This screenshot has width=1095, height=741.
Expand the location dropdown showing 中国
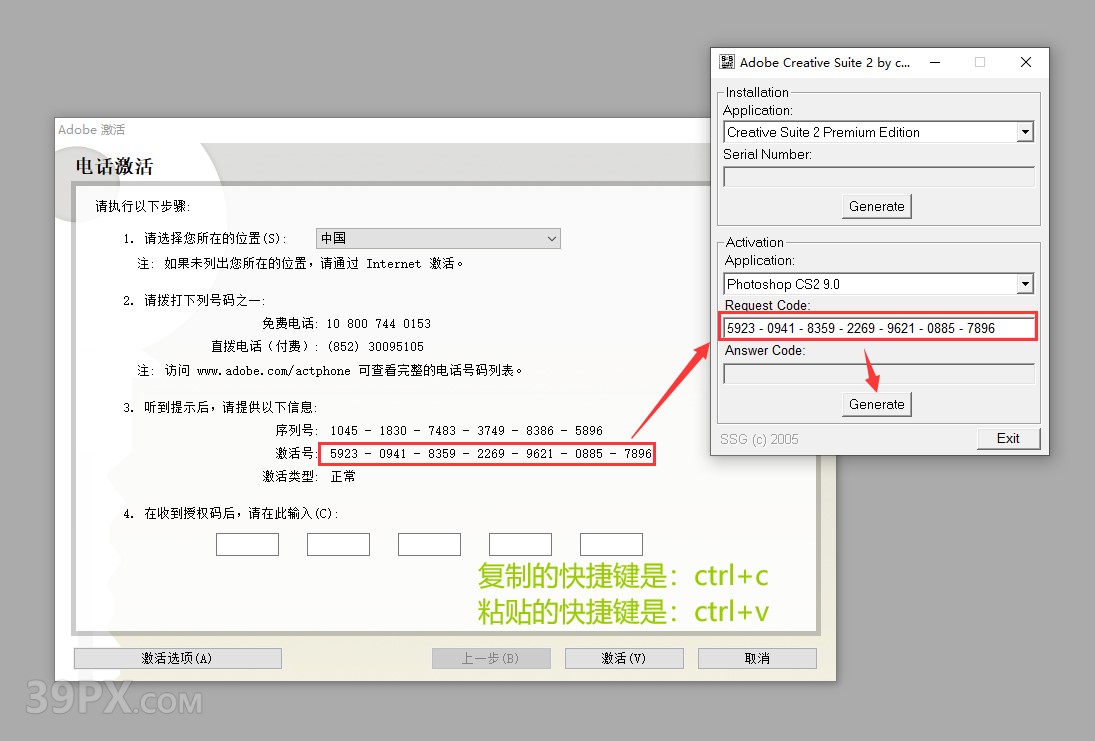click(551, 238)
